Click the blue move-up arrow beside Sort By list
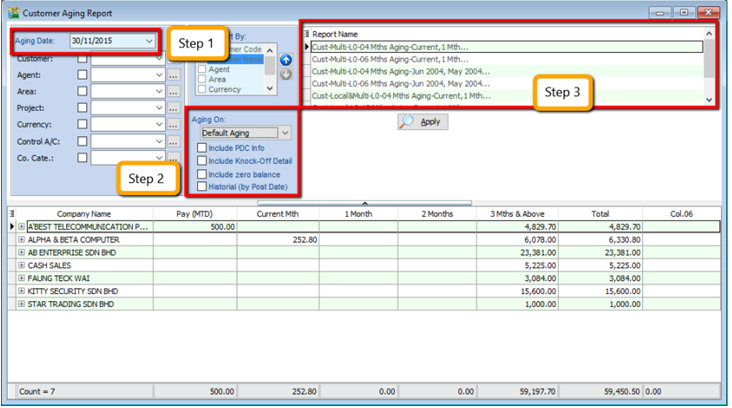 point(283,60)
